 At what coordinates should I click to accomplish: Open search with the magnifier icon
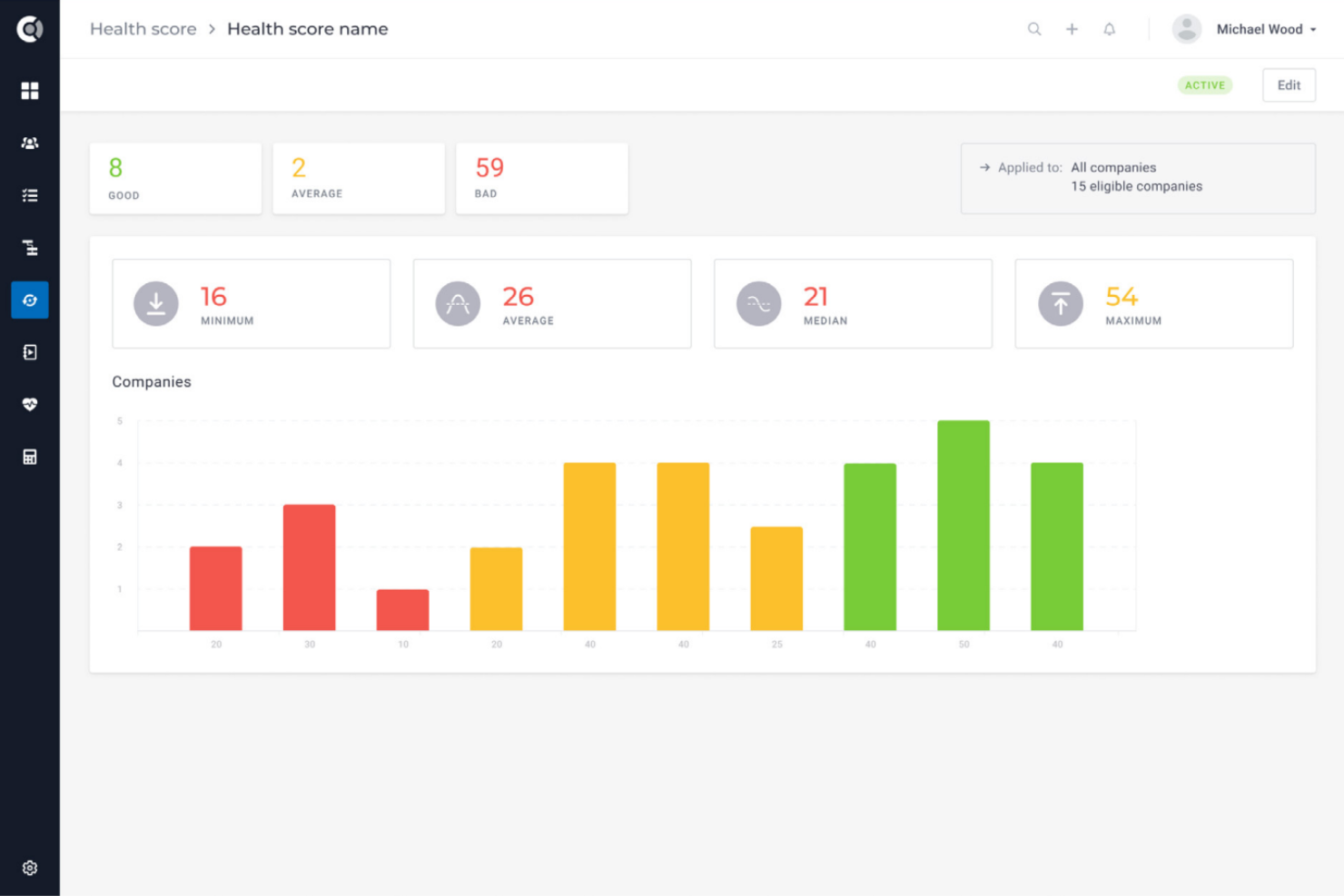point(1034,28)
